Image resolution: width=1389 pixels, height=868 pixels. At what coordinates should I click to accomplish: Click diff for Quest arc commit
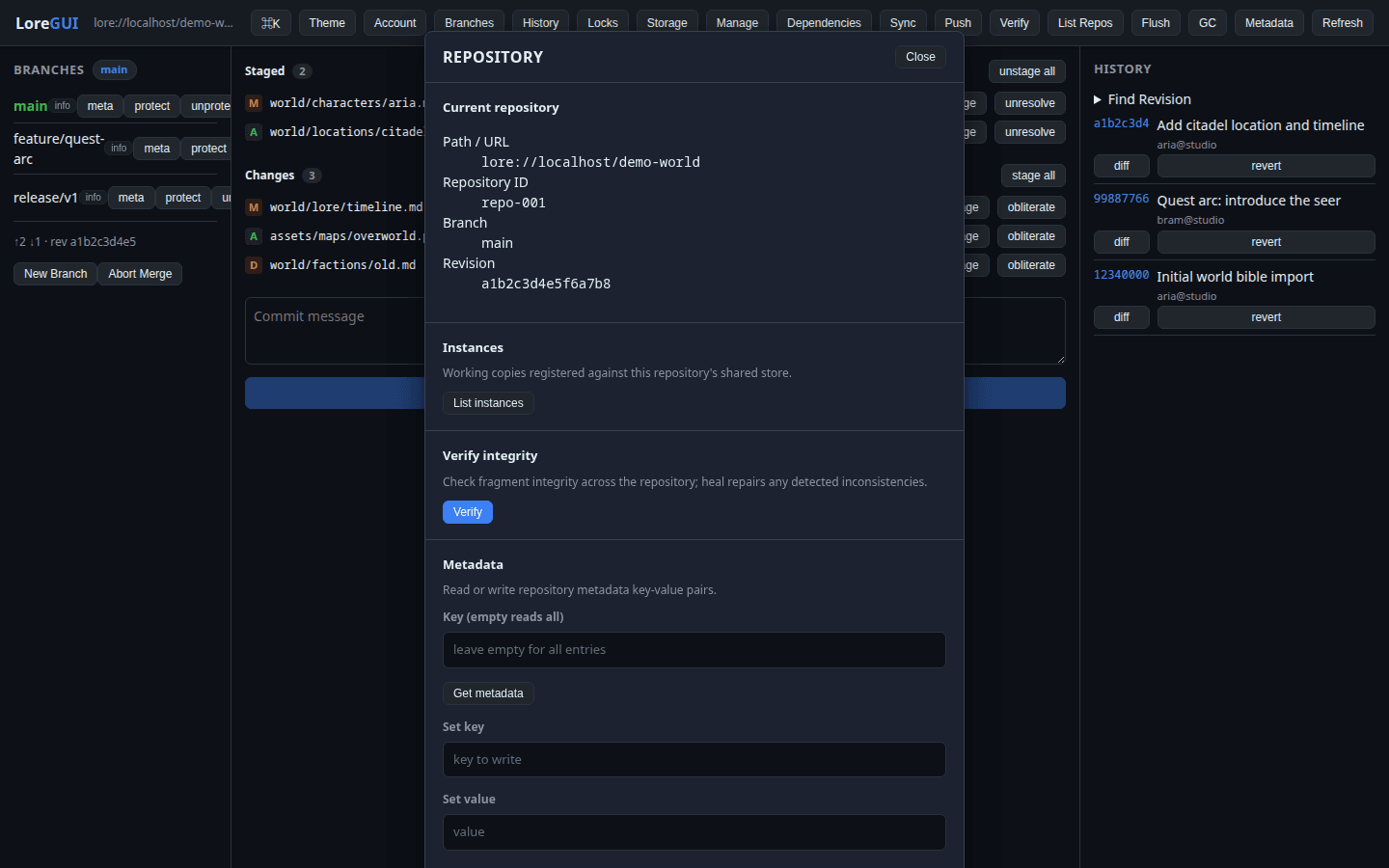(x=1122, y=242)
